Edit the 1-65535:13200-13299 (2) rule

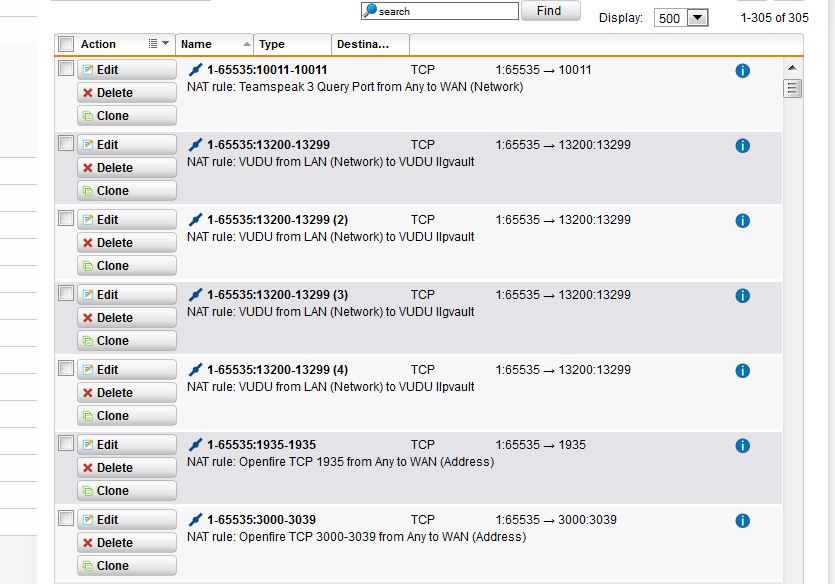[x=127, y=220]
